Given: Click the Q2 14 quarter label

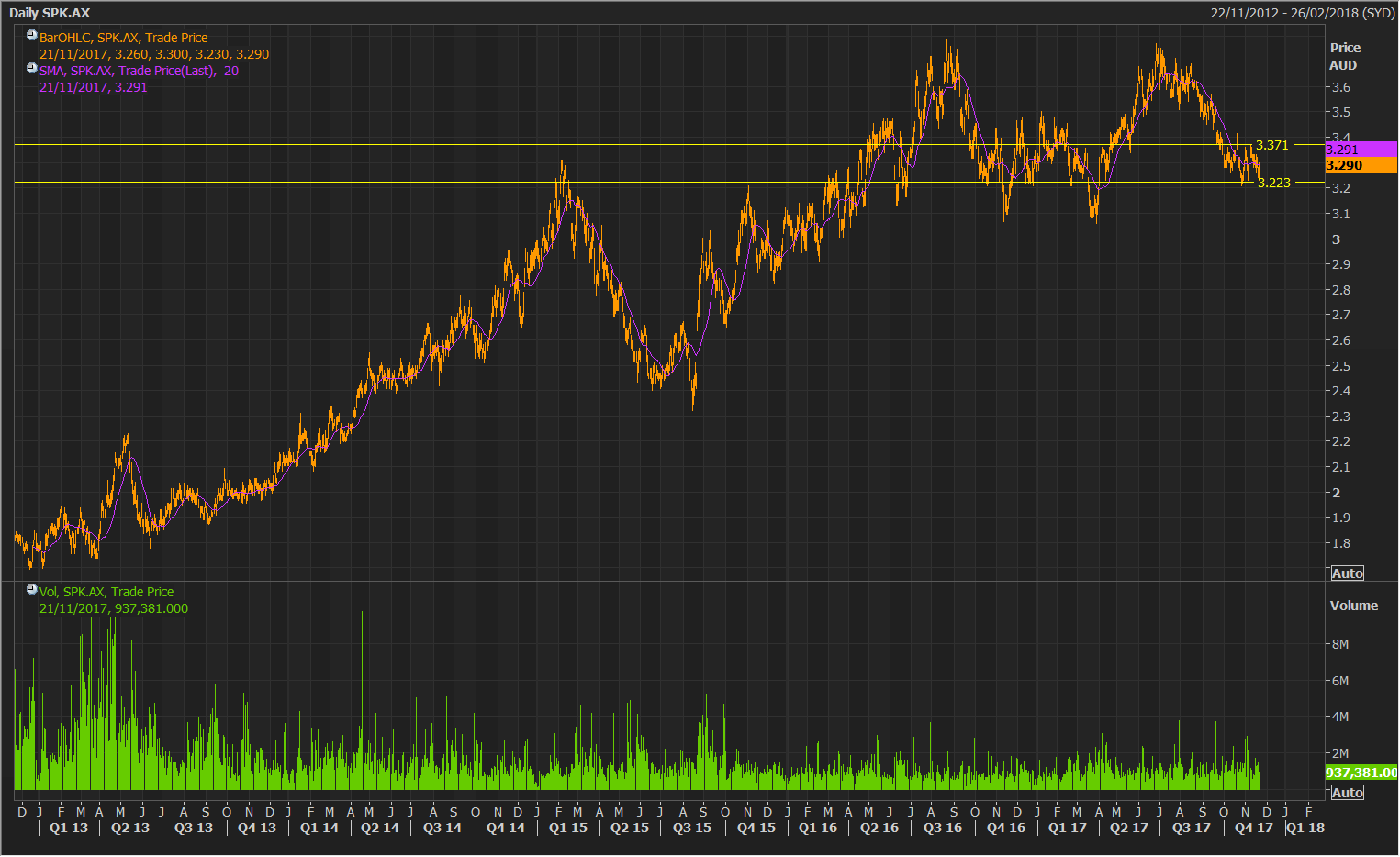Looking at the screenshot, I should (380, 828).
